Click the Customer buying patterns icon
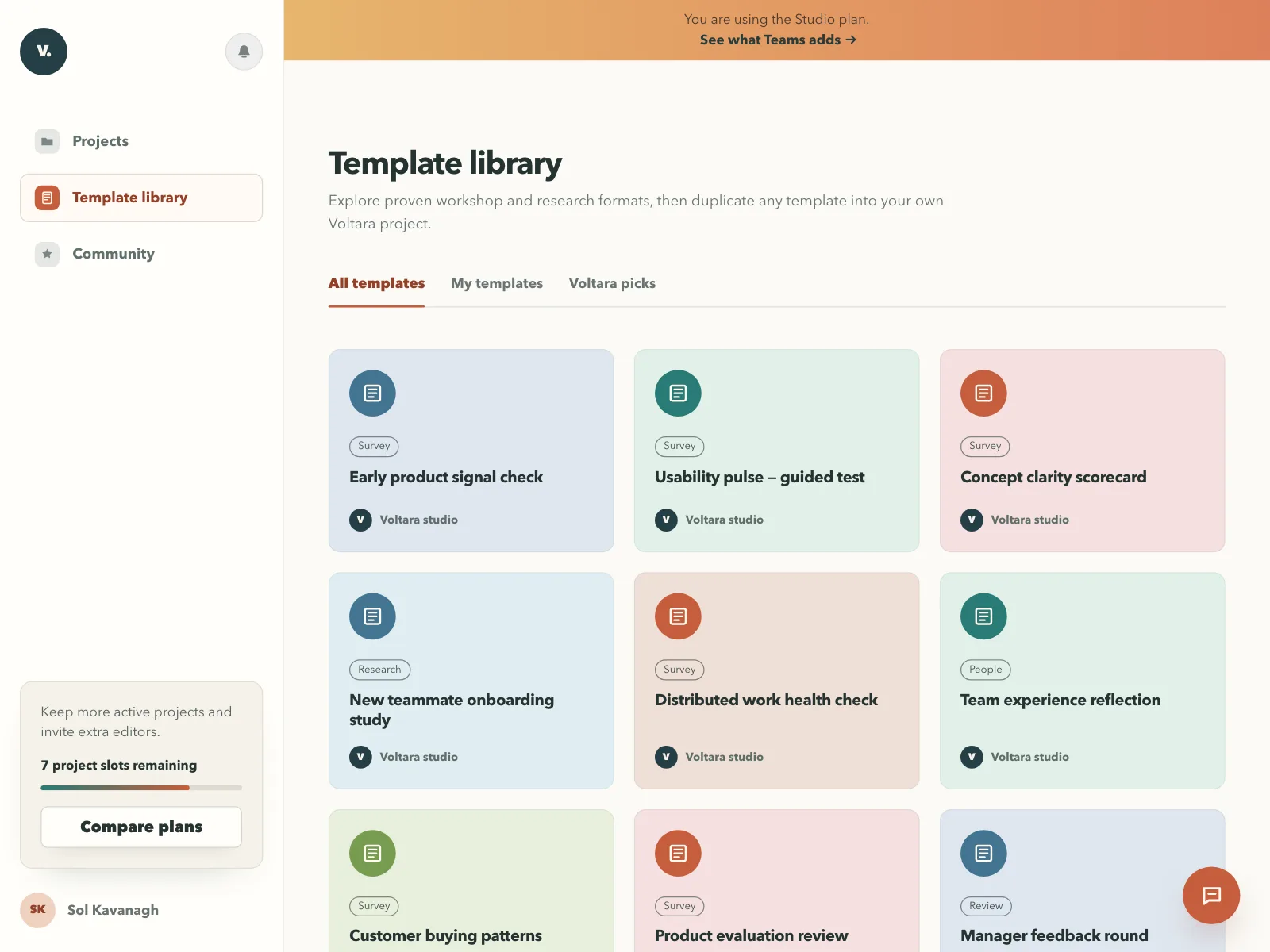The height and width of the screenshot is (952, 1270). [x=372, y=853]
